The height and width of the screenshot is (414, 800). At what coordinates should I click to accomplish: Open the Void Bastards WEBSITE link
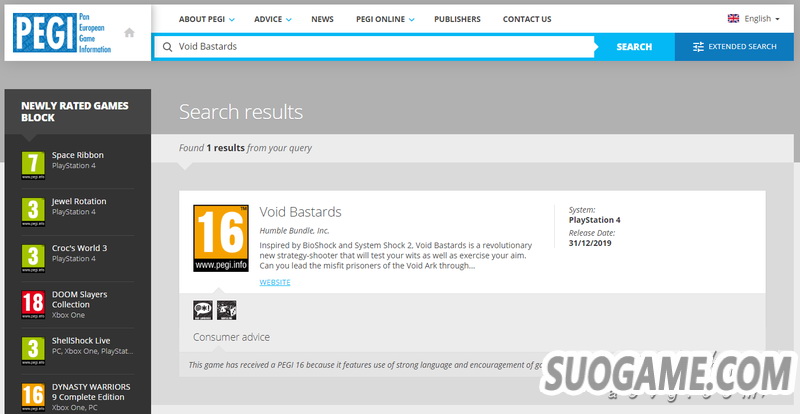[x=275, y=282]
